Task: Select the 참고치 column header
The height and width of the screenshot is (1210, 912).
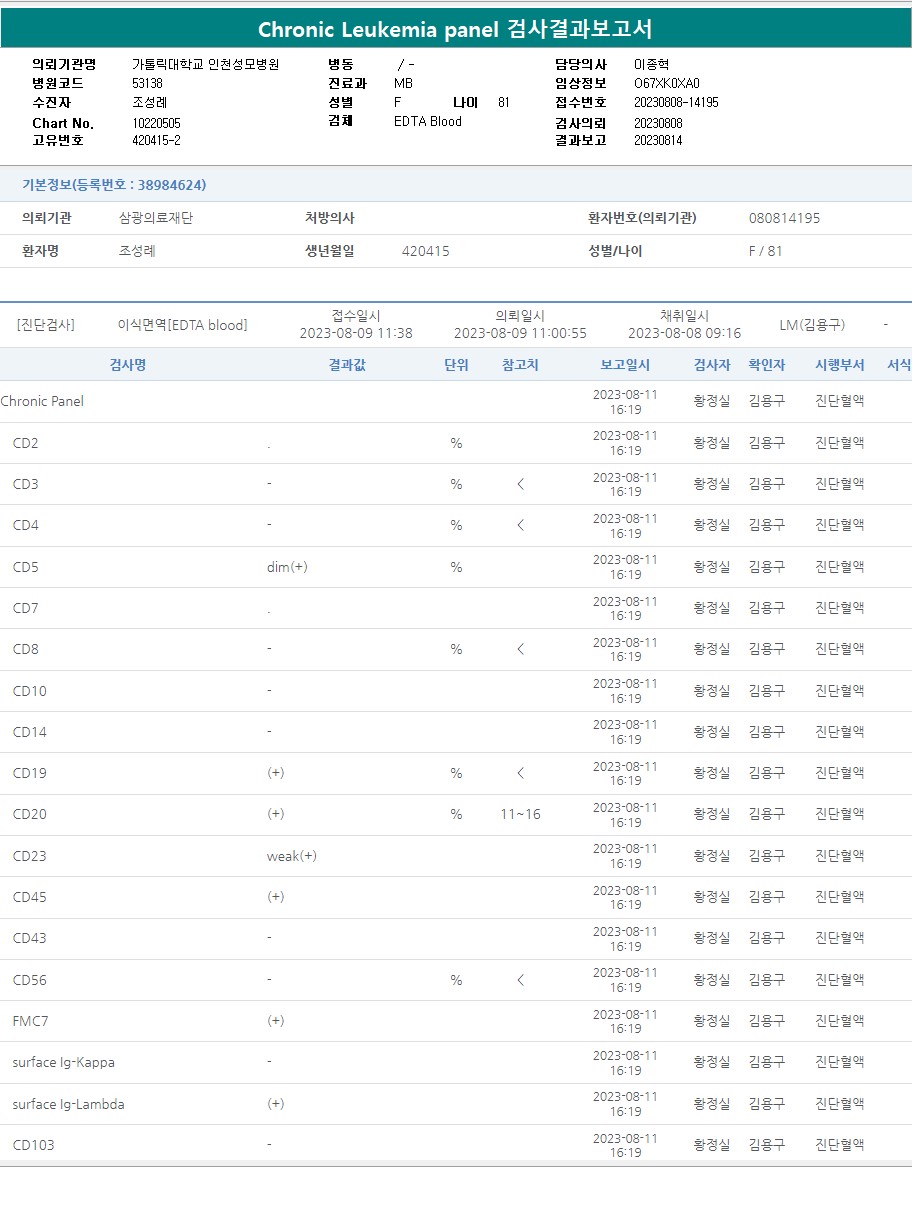Action: click(x=520, y=365)
